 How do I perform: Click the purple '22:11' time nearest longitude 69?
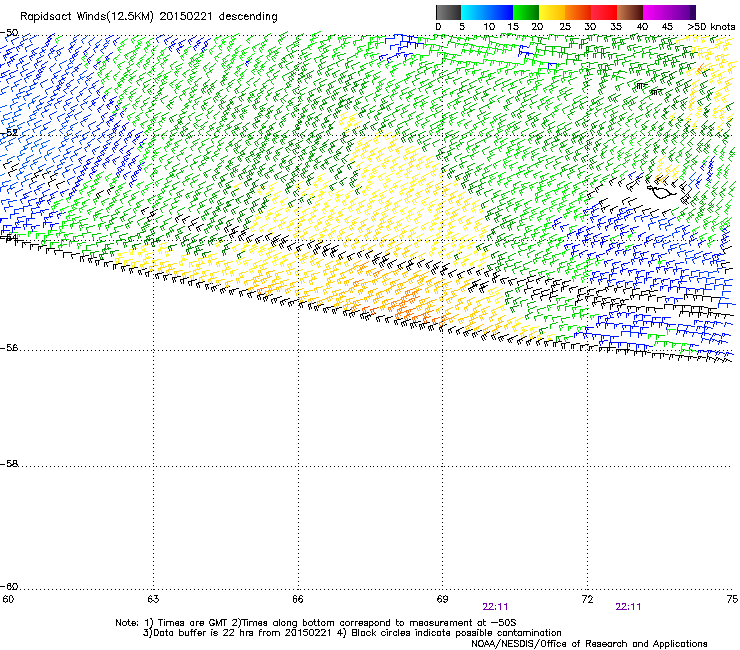pyautogui.click(x=495, y=607)
